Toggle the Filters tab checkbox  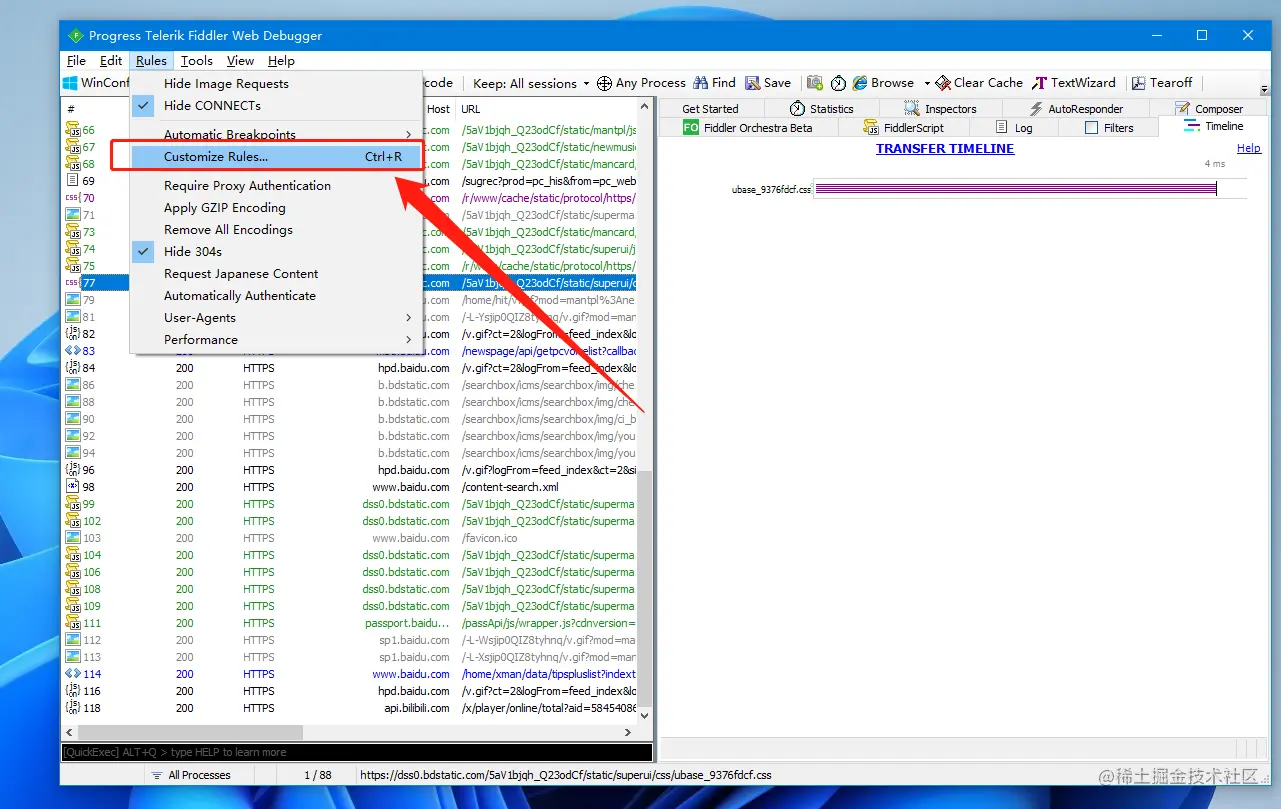click(1091, 128)
